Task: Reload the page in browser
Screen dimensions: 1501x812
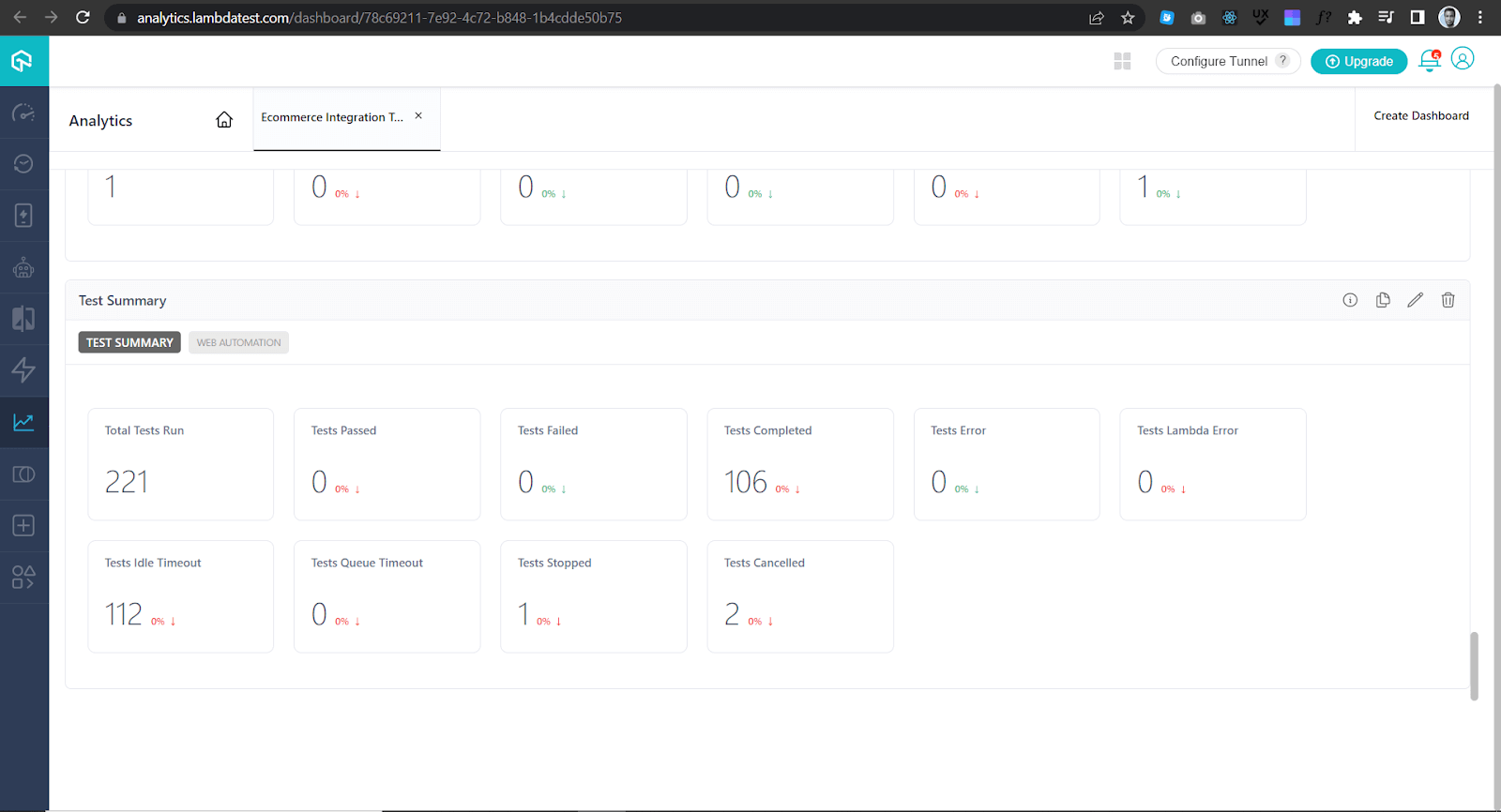Action: click(x=83, y=17)
